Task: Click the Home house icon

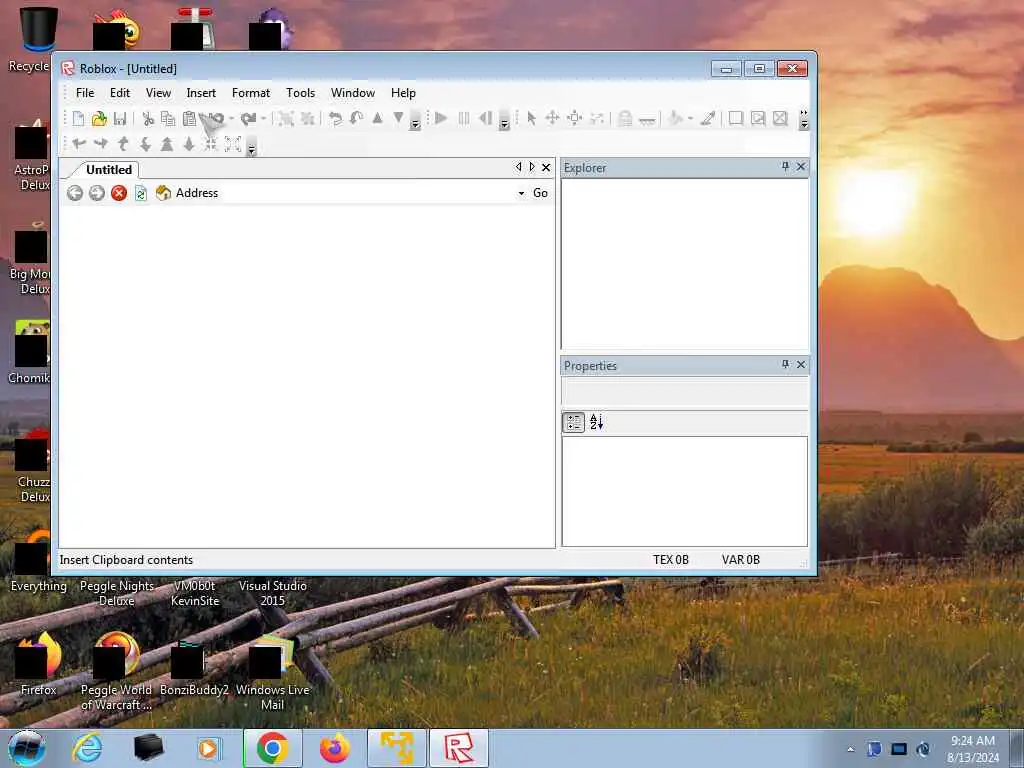Action: [x=163, y=193]
